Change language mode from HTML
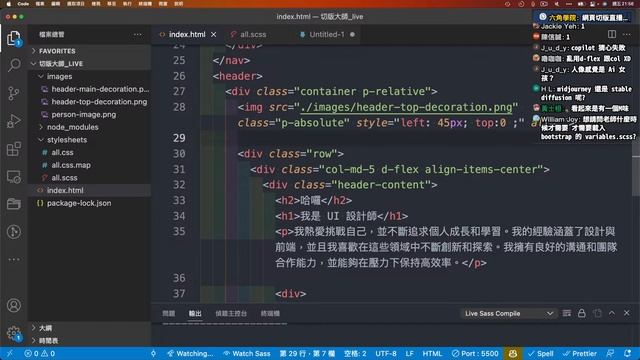The height and width of the screenshot is (360, 640). pyautogui.click(x=432, y=353)
